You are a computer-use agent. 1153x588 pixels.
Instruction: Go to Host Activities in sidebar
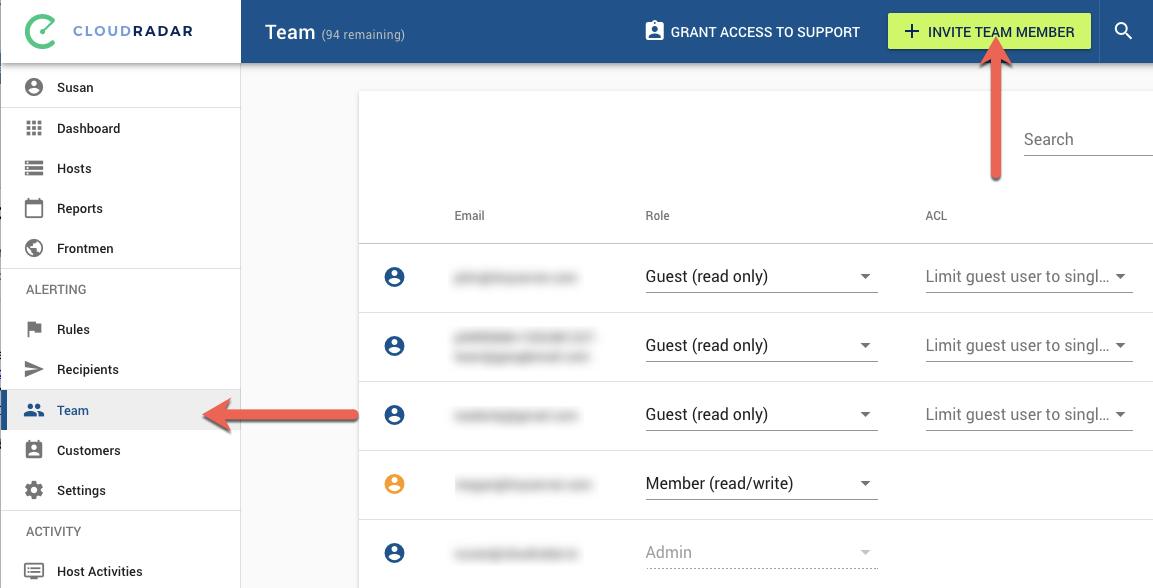coord(99,571)
